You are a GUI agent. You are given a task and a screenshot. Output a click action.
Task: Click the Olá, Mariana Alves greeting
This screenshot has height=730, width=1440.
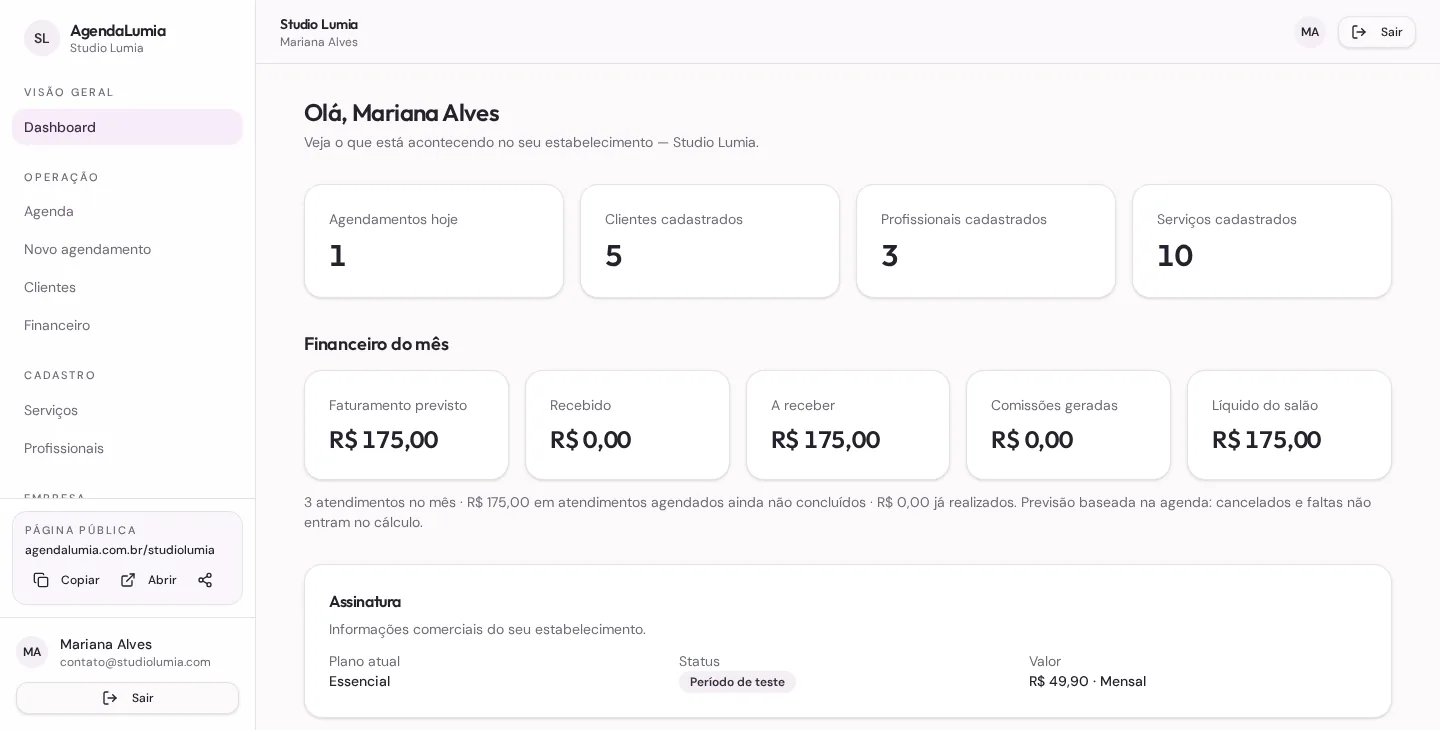tap(401, 113)
